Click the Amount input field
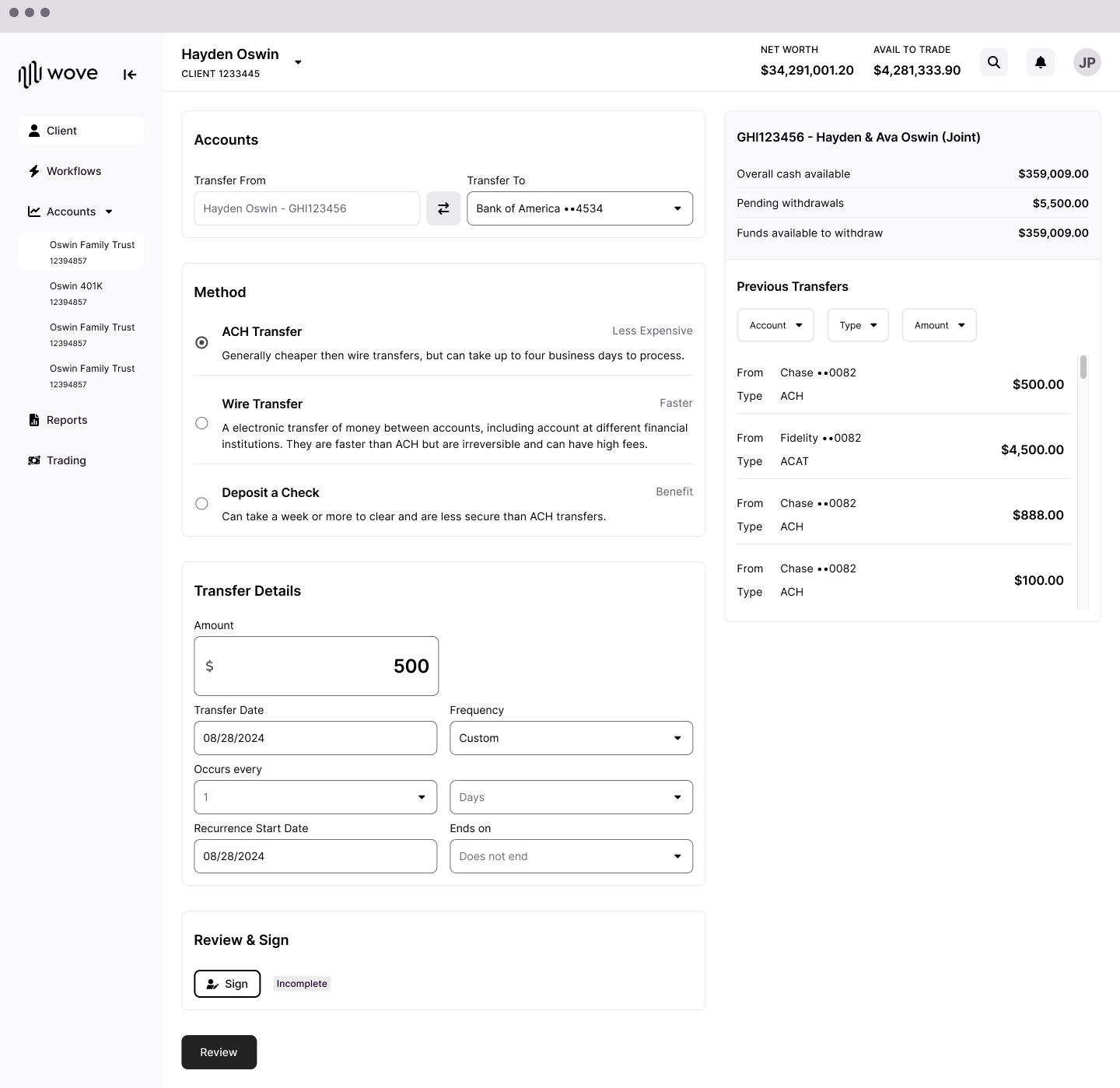This screenshot has width=1120, height=1088. (x=316, y=666)
